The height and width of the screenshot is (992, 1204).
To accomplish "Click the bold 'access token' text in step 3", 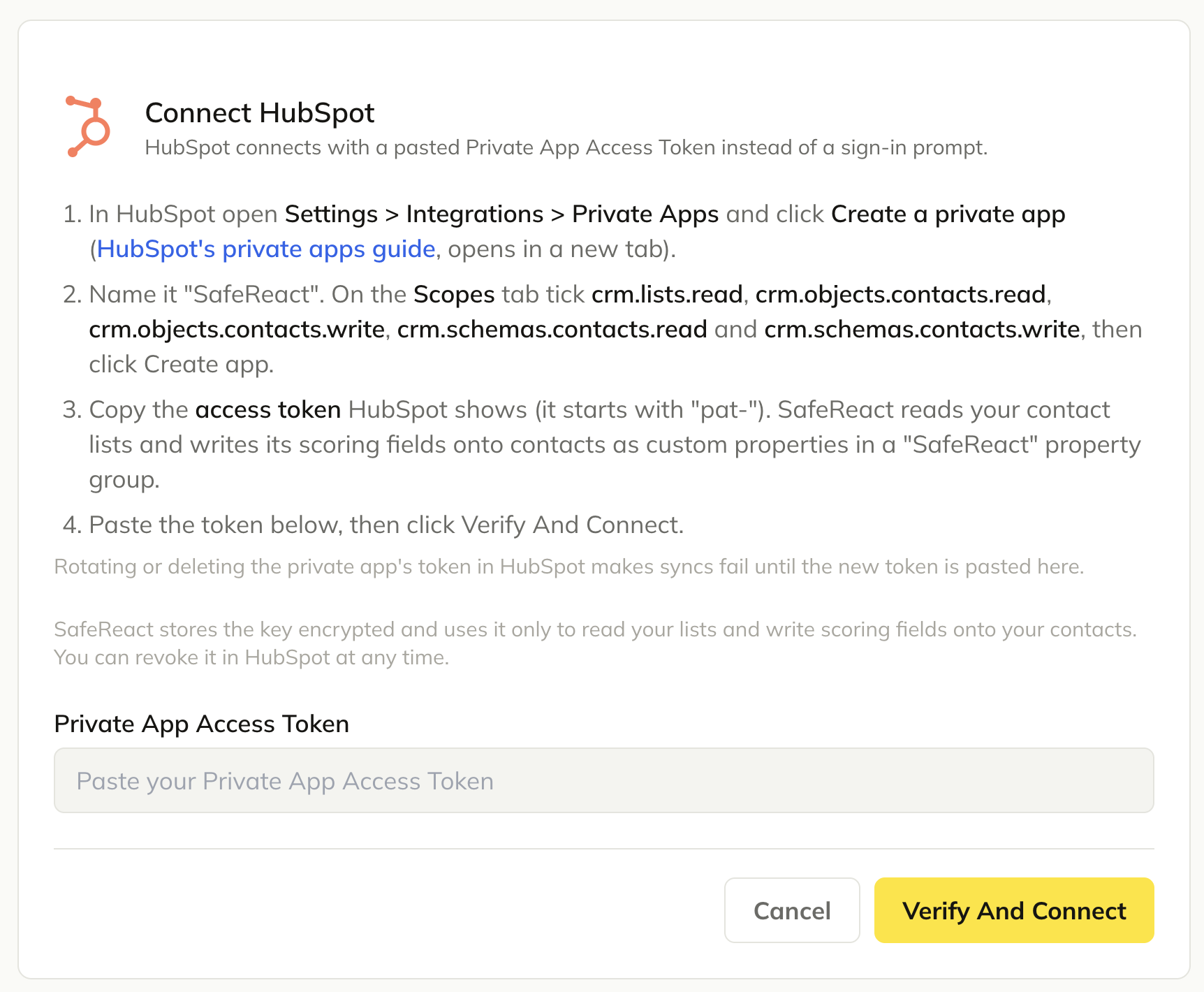I will click(268, 409).
